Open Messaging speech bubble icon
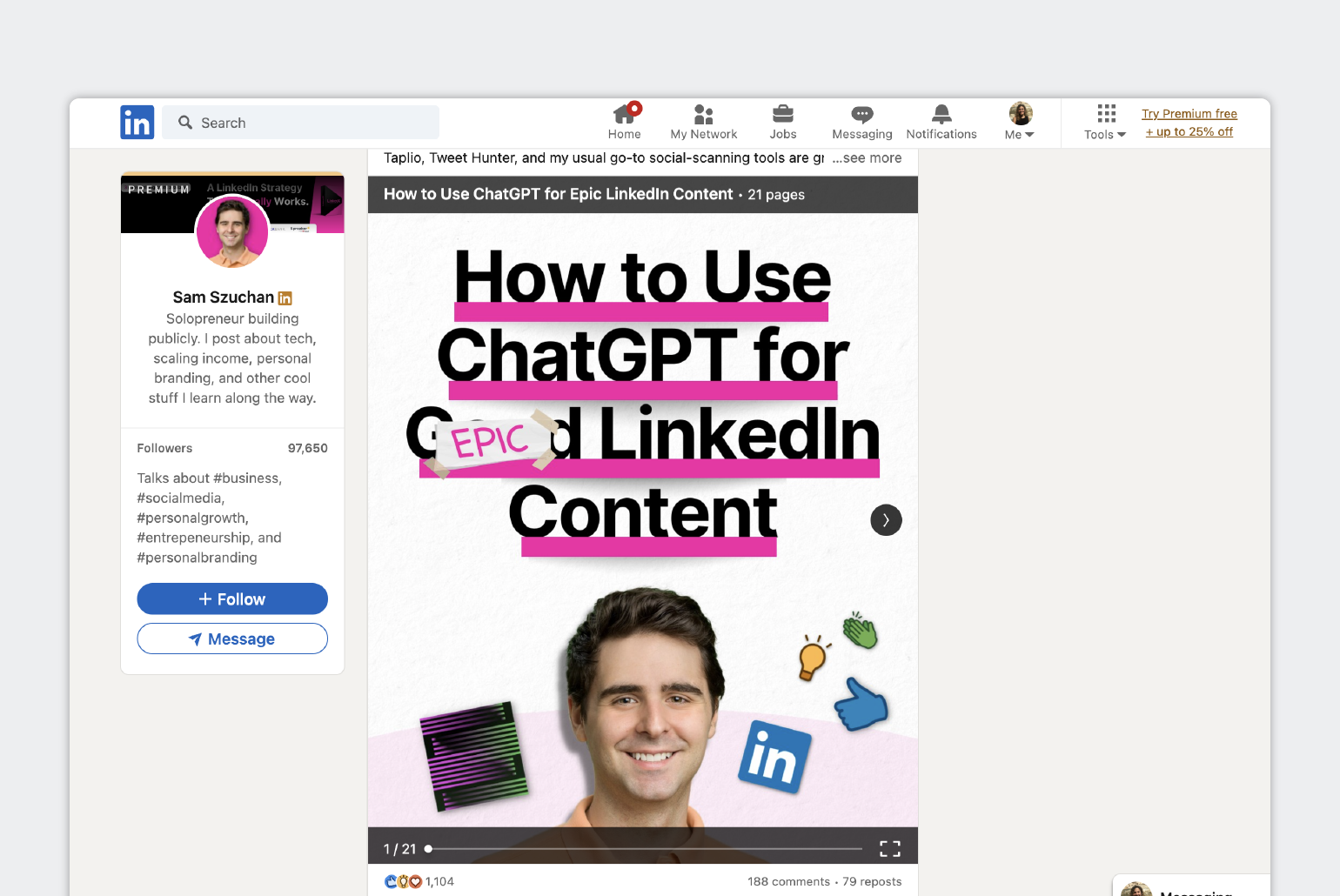 [x=862, y=114]
